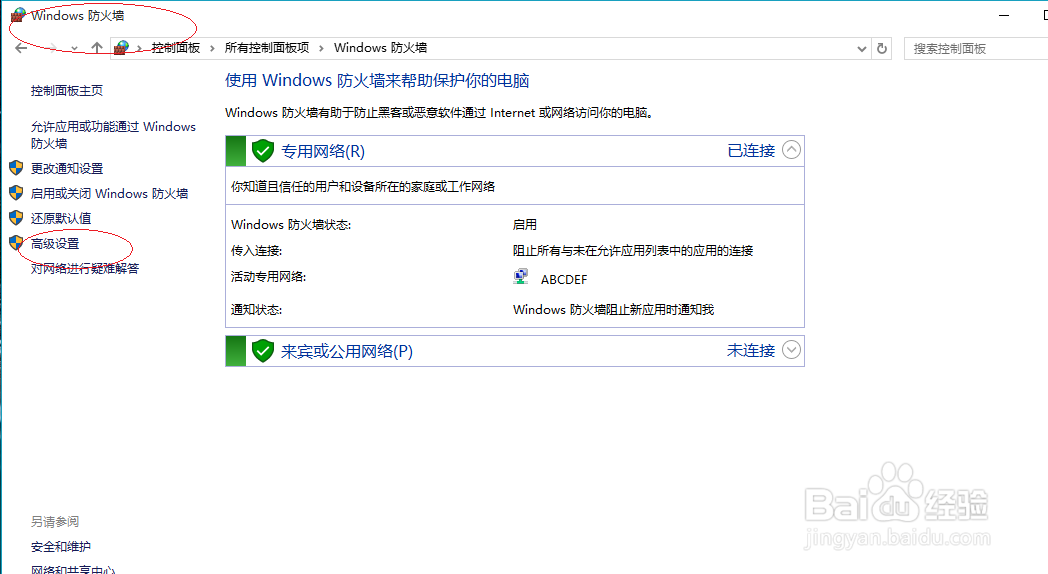Click 传入连接: label
This screenshot has width=1048, height=574.
pos(257,251)
